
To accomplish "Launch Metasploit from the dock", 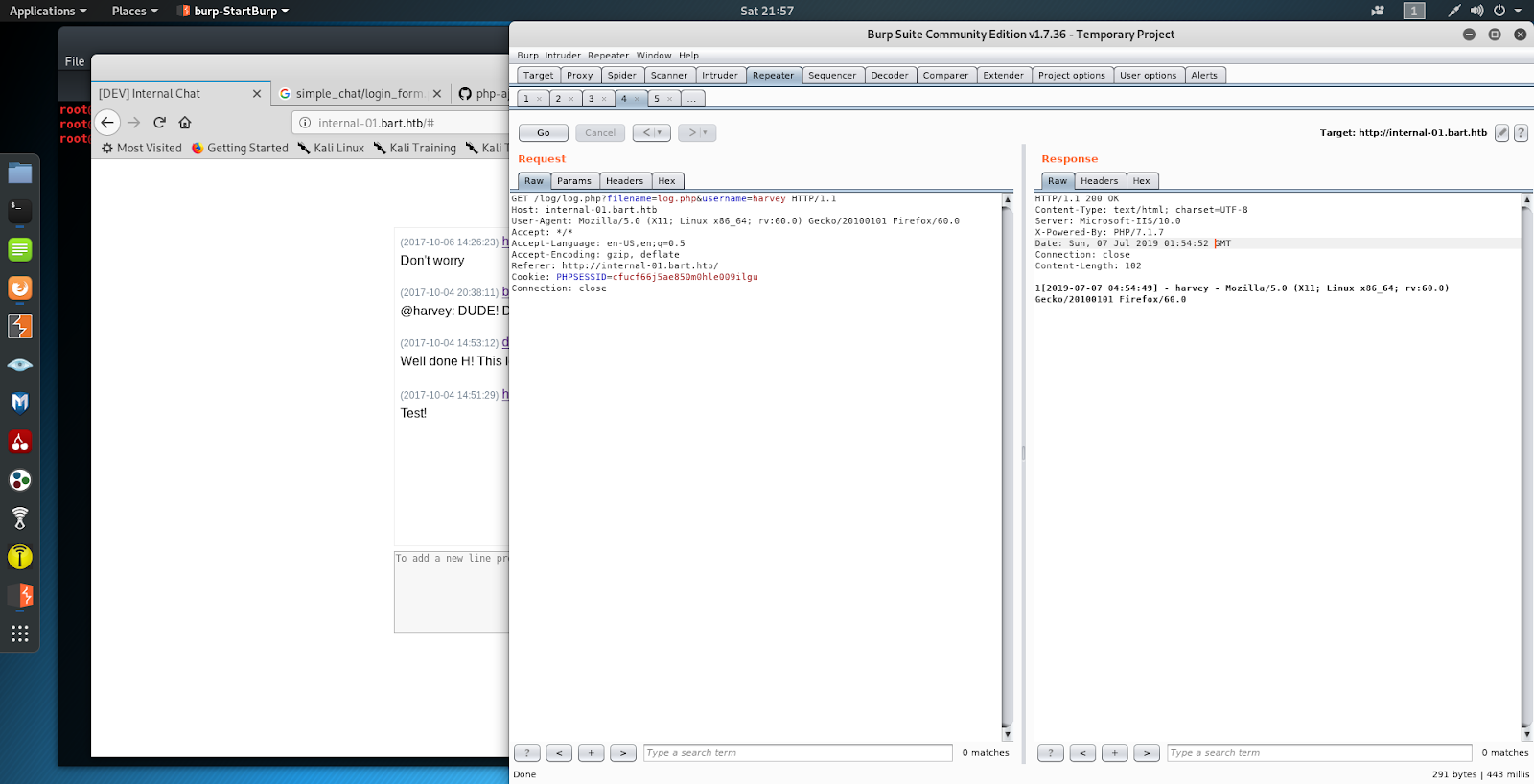I will (20, 403).
